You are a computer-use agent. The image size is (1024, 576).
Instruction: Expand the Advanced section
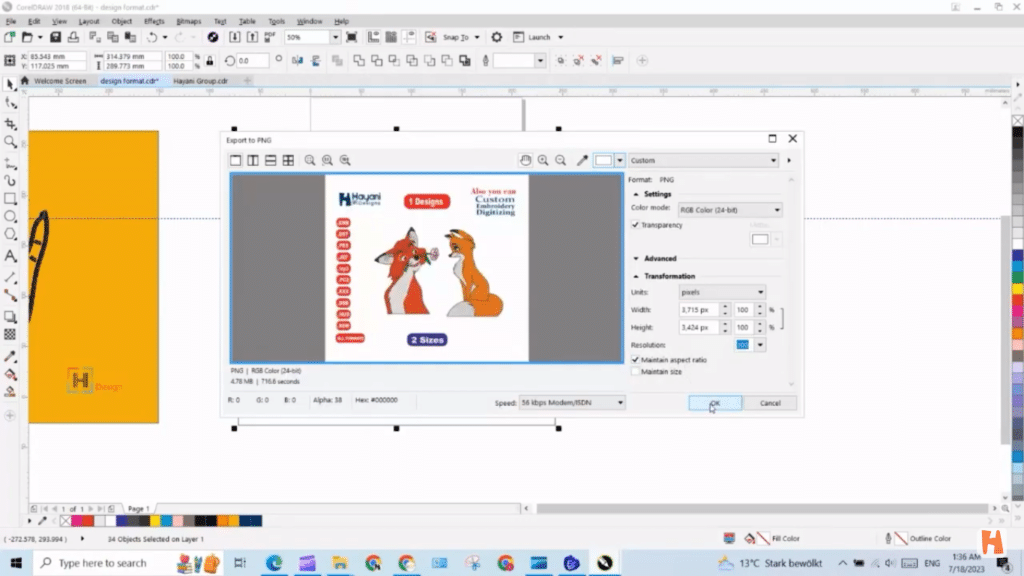click(x=636, y=259)
